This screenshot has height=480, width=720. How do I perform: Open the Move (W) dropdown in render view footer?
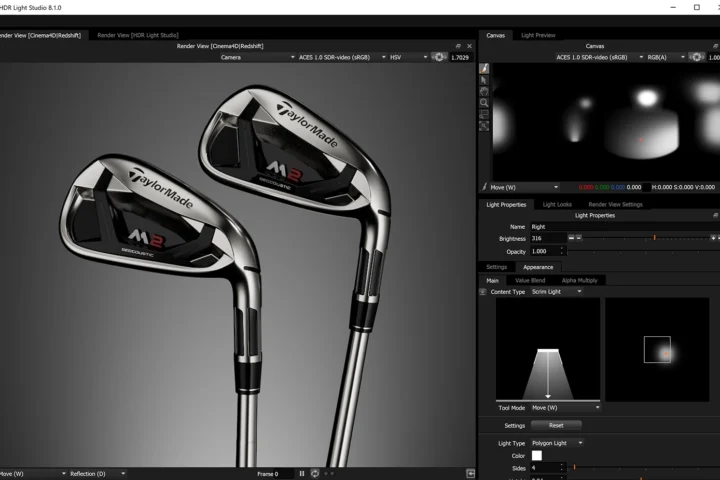(33, 474)
